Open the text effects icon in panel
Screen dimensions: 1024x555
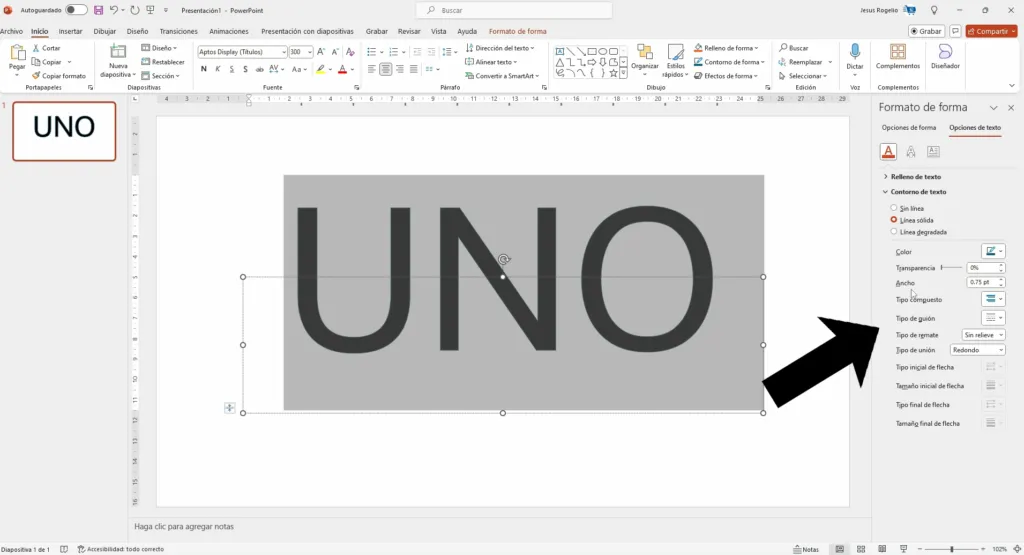click(x=911, y=151)
